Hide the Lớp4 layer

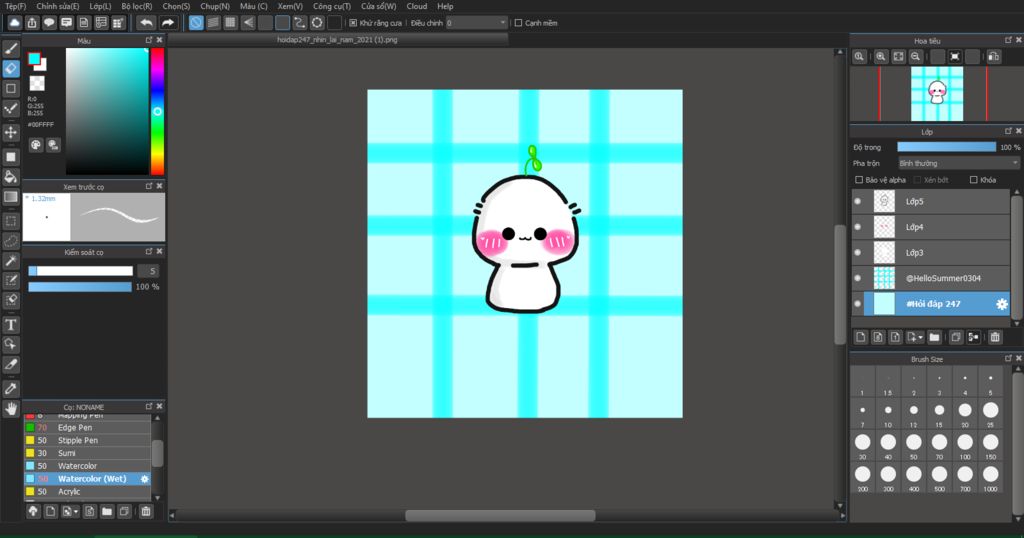point(857,227)
